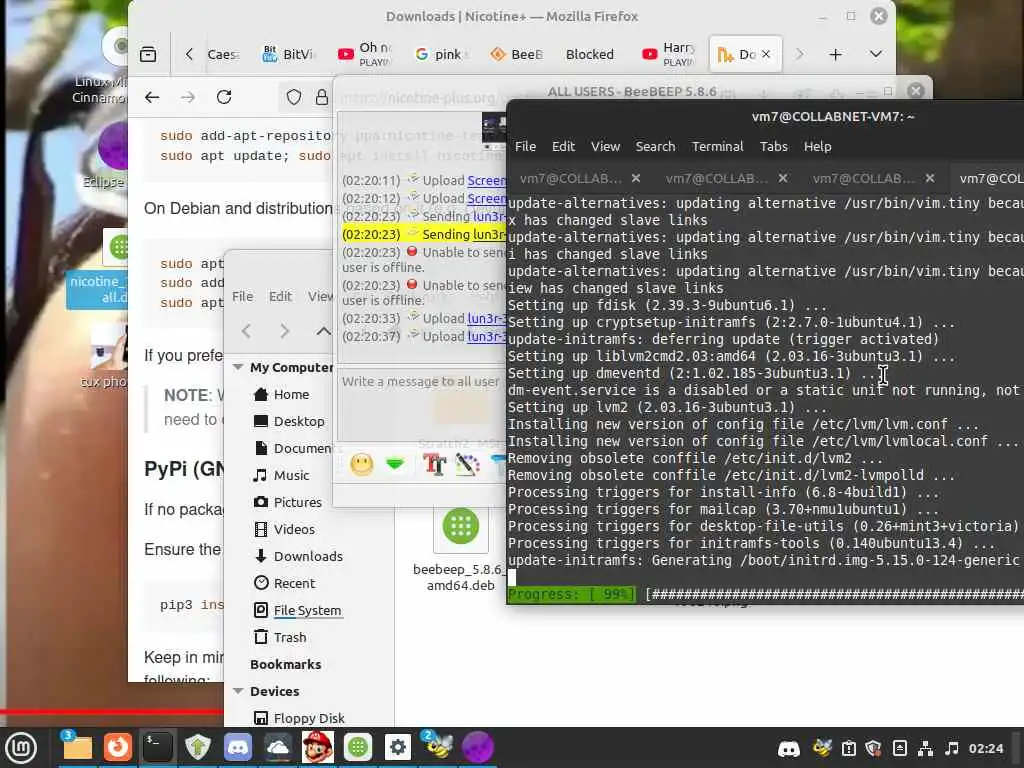Image resolution: width=1024 pixels, height=768 pixels.
Task: Switch to the Harry YouTube tab
Action: coord(669,54)
